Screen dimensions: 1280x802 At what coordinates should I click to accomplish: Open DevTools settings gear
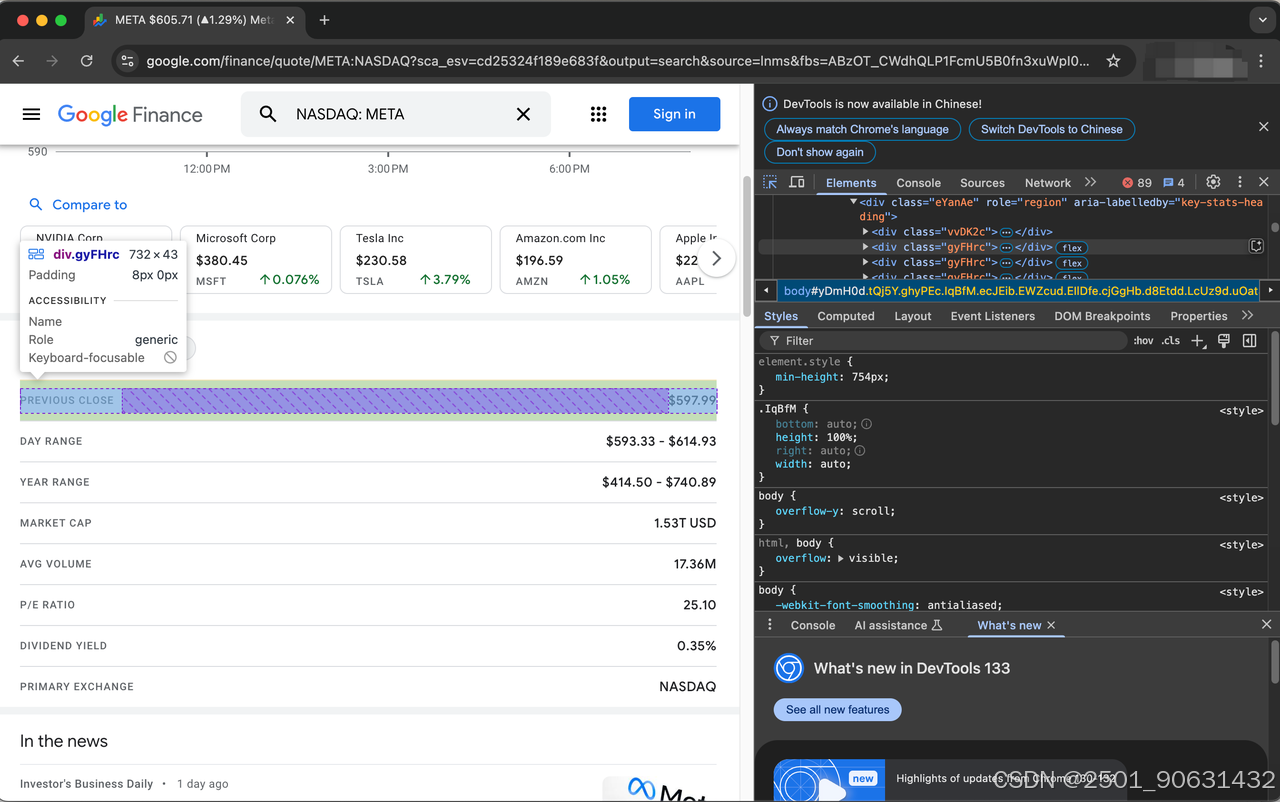click(1213, 182)
